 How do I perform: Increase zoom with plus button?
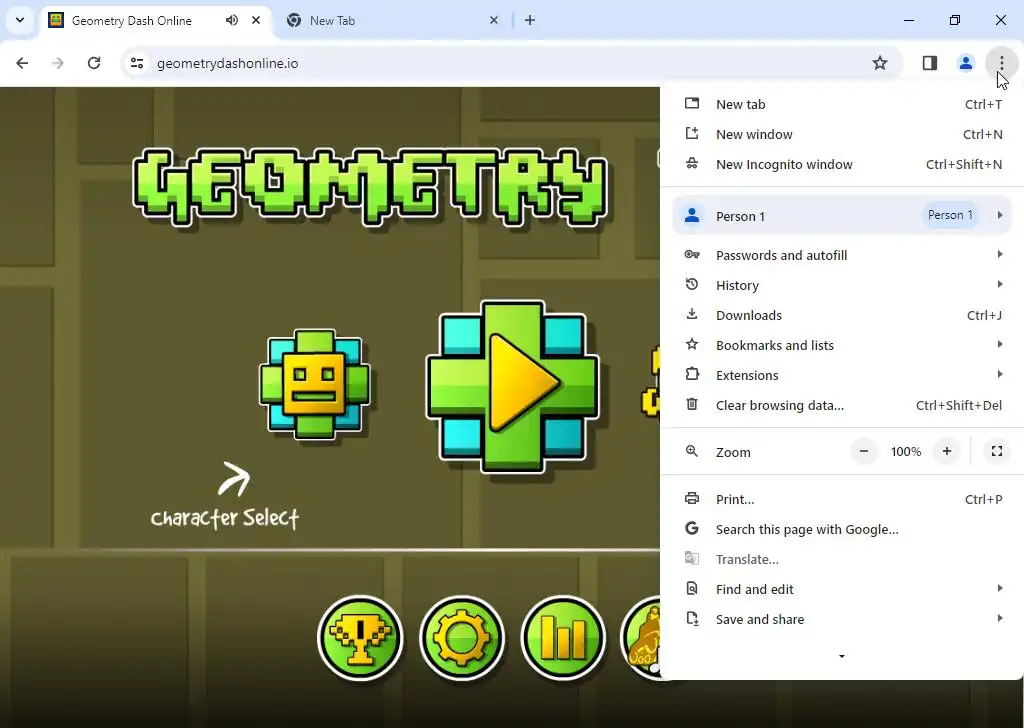(947, 451)
